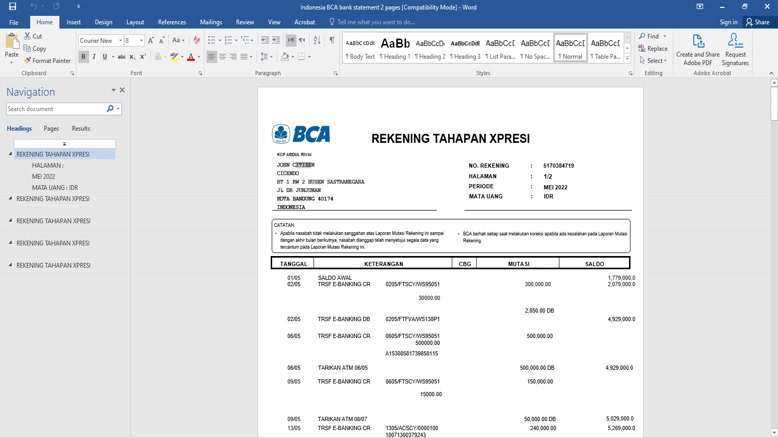The image size is (778, 438).
Task: Toggle Underline formatting
Action: [x=105, y=57]
